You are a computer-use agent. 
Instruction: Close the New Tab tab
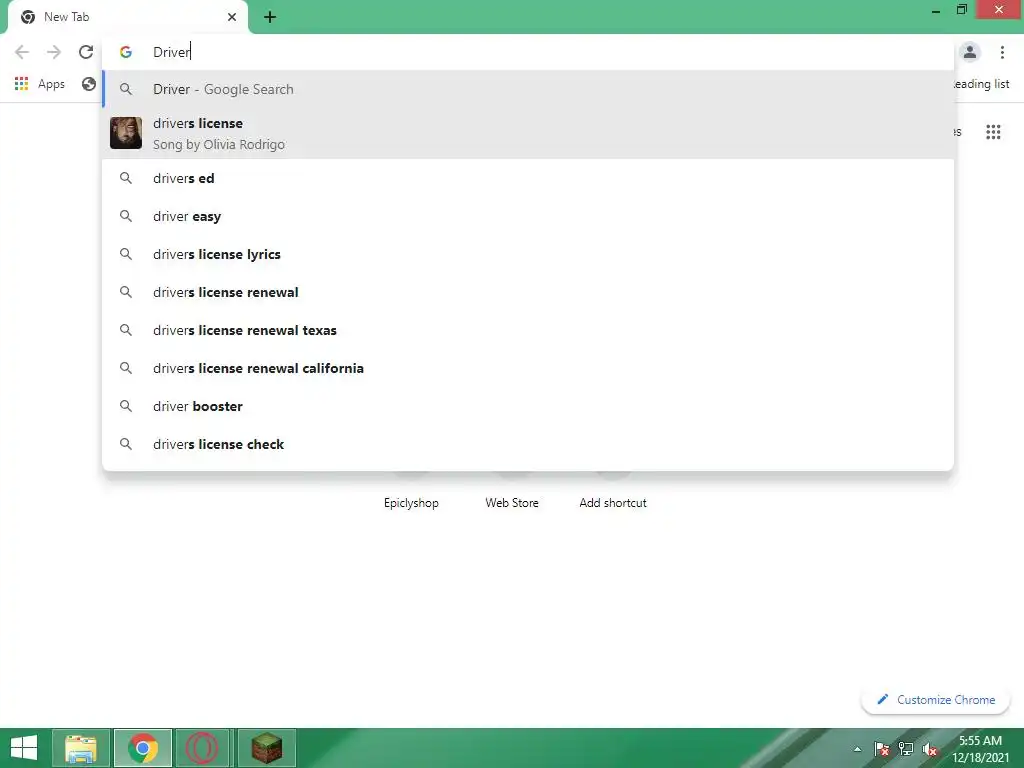tap(232, 17)
